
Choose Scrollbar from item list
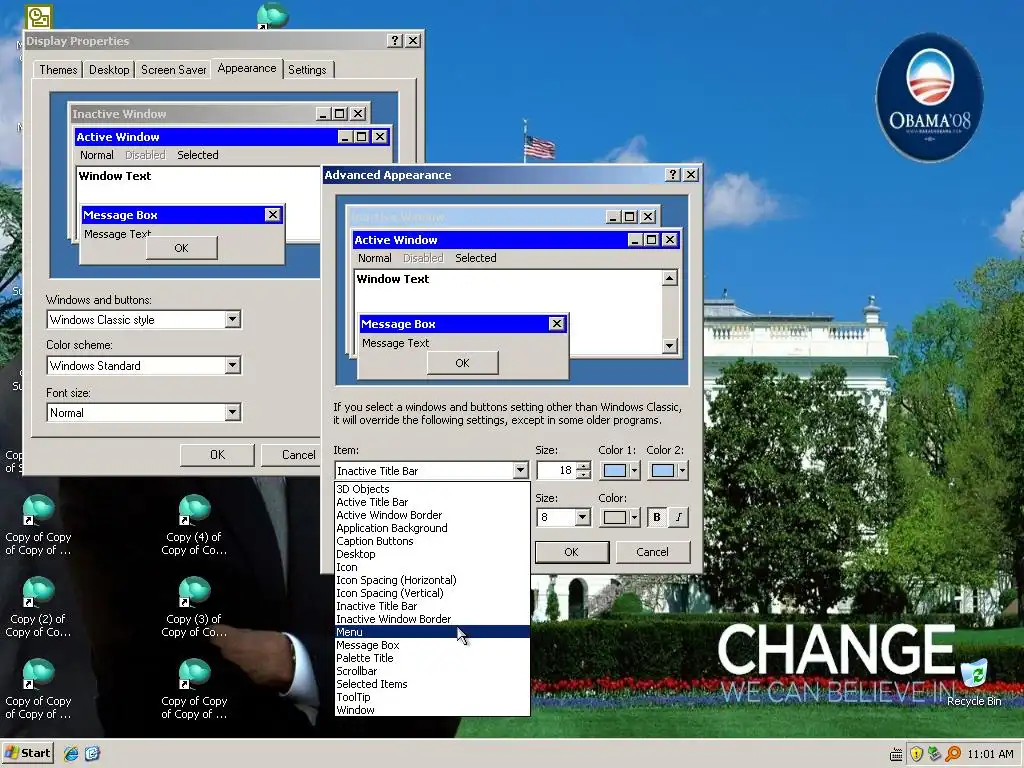pyautogui.click(x=432, y=671)
